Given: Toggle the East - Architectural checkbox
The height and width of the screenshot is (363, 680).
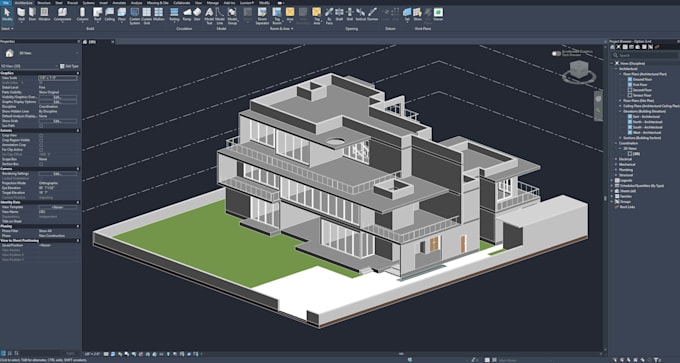Looking at the screenshot, I should coord(630,117).
